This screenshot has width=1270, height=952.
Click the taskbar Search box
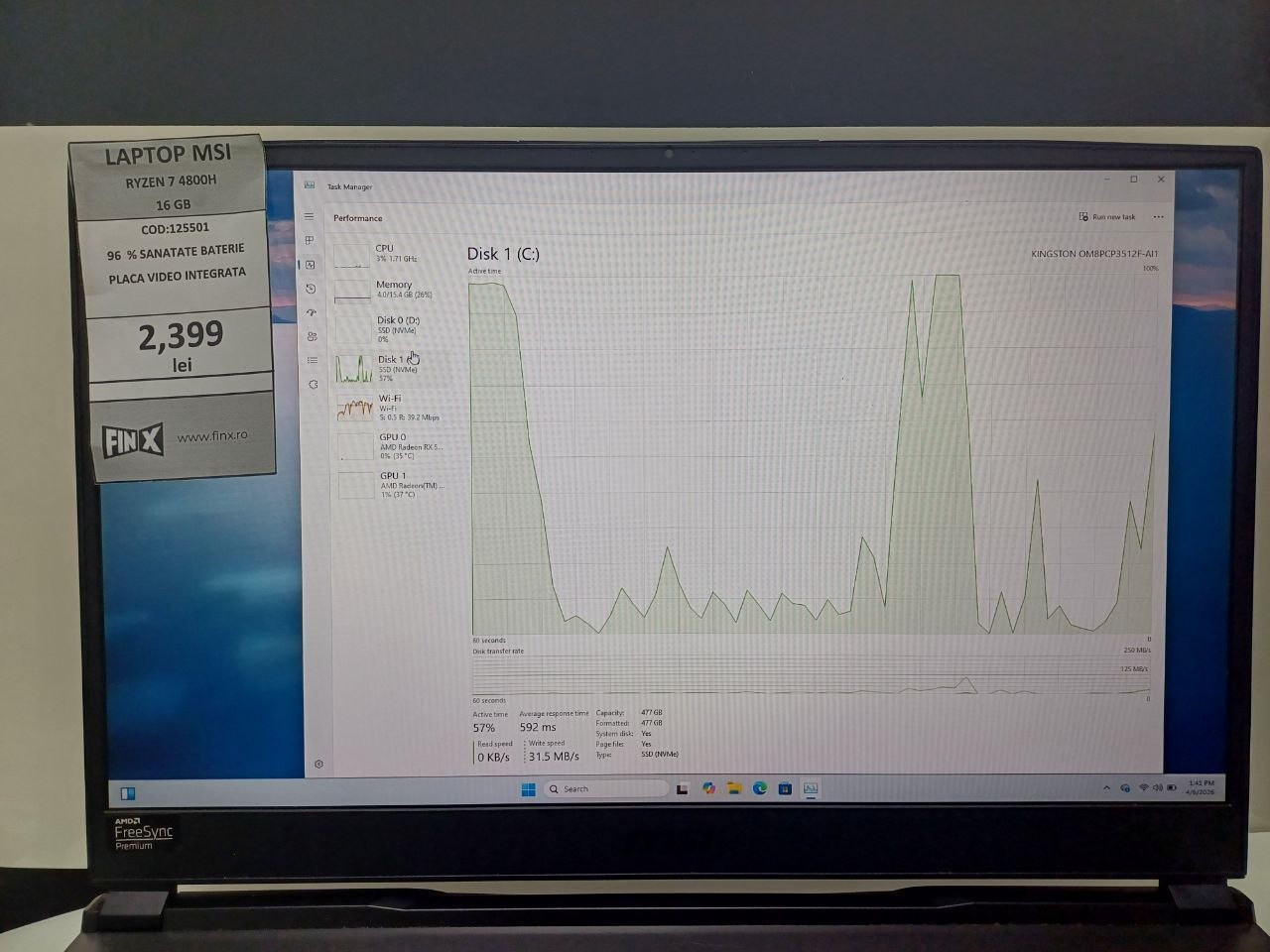[x=605, y=789]
